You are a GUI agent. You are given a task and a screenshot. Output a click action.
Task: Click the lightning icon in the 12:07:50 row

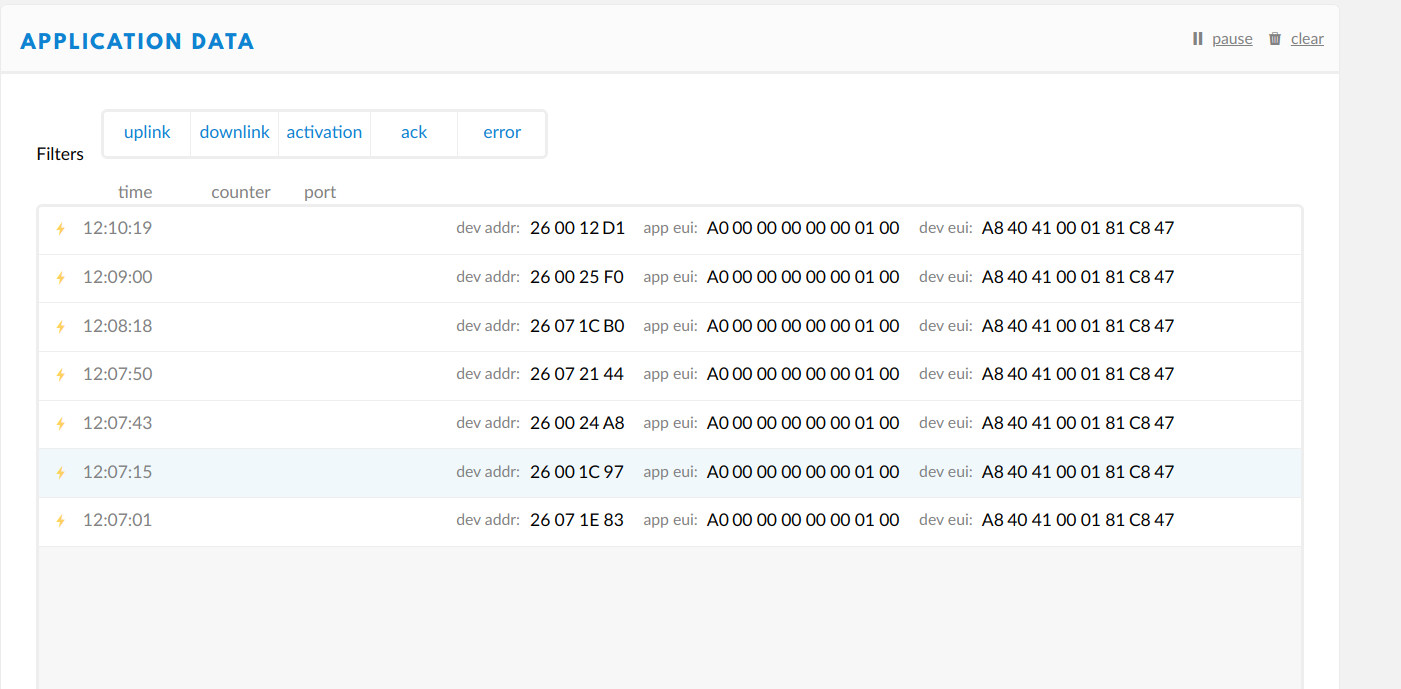click(60, 375)
